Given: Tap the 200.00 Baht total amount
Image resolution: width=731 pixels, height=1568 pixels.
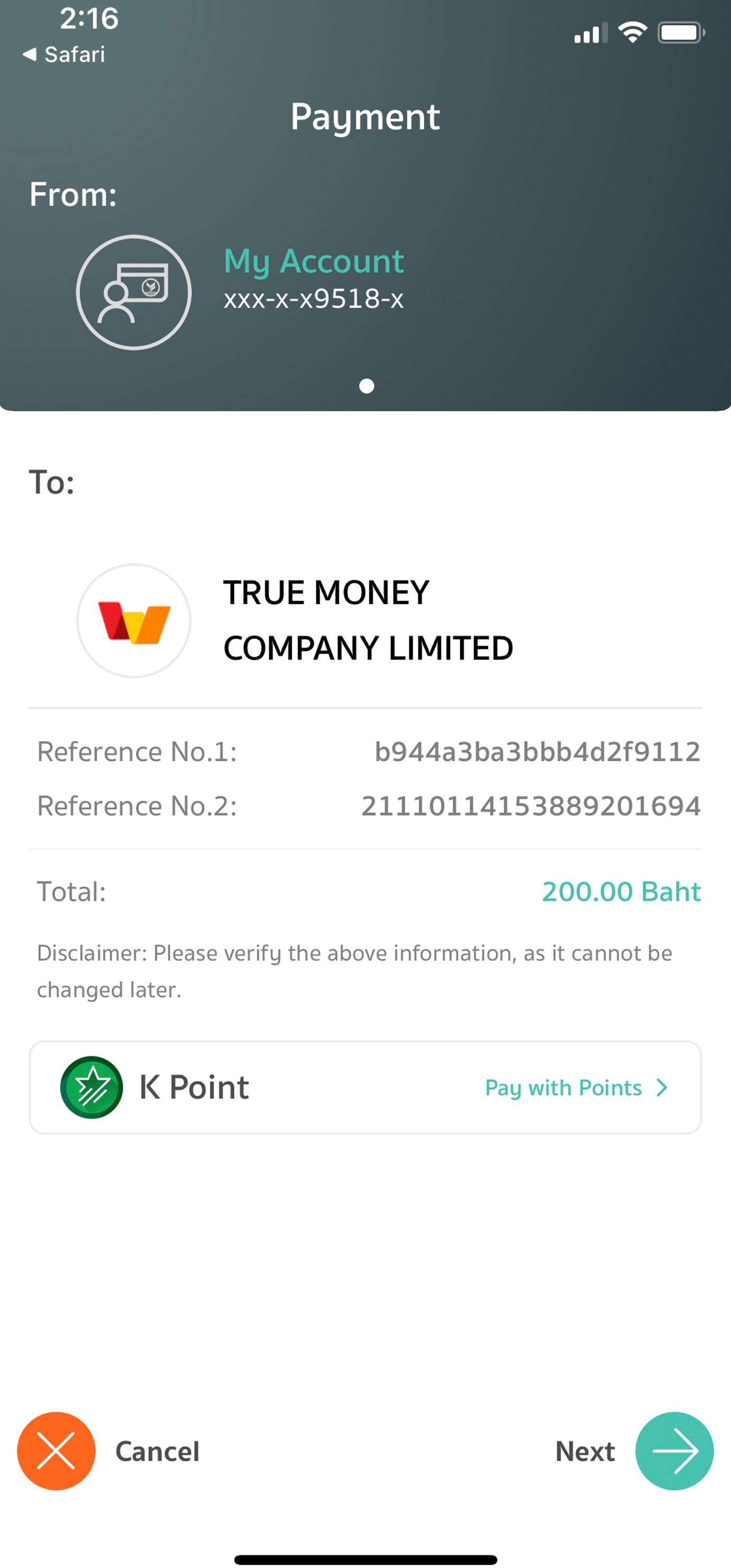Looking at the screenshot, I should tap(622, 892).
